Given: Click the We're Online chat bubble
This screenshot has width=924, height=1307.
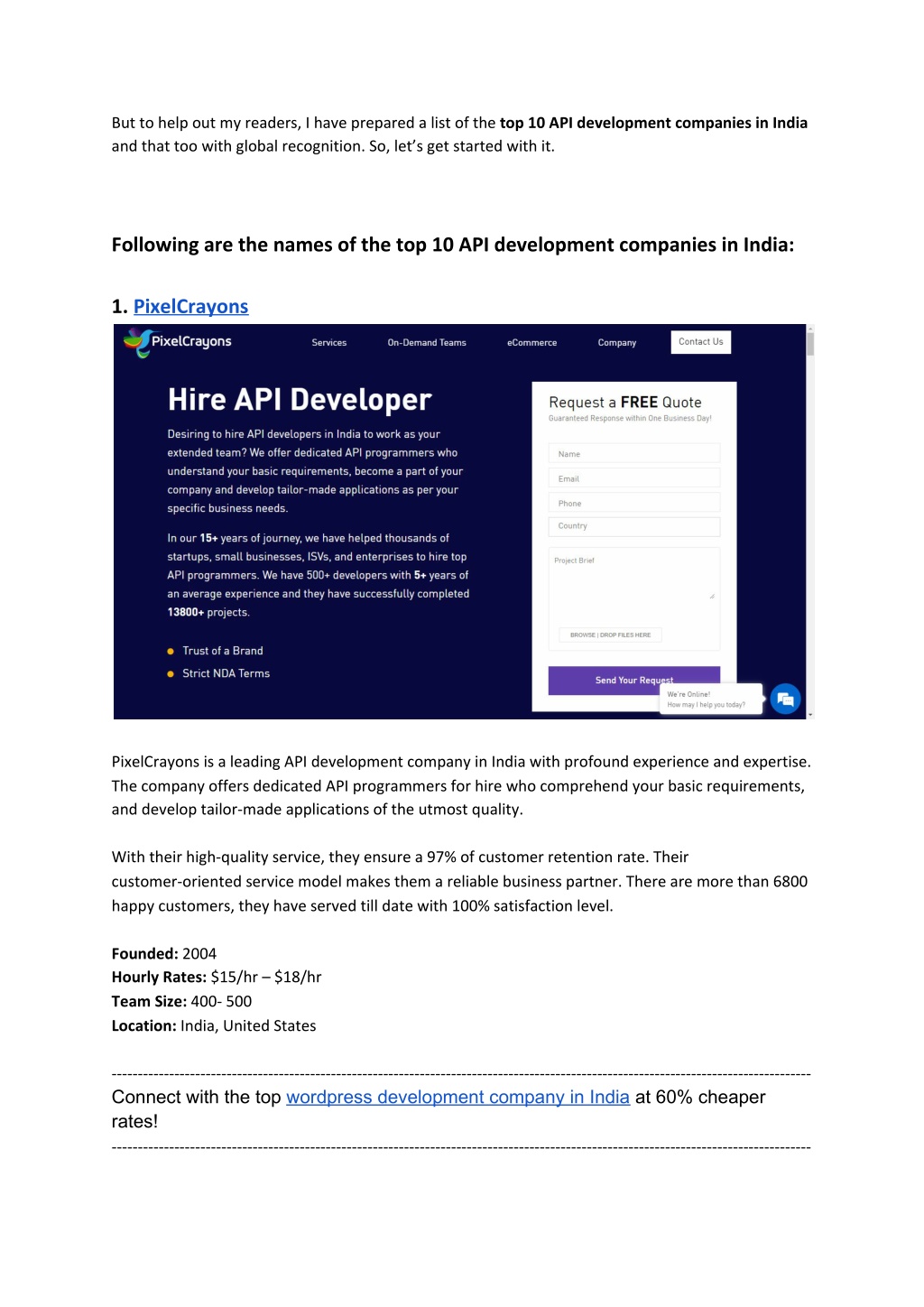Looking at the screenshot, I should tap(711, 700).
